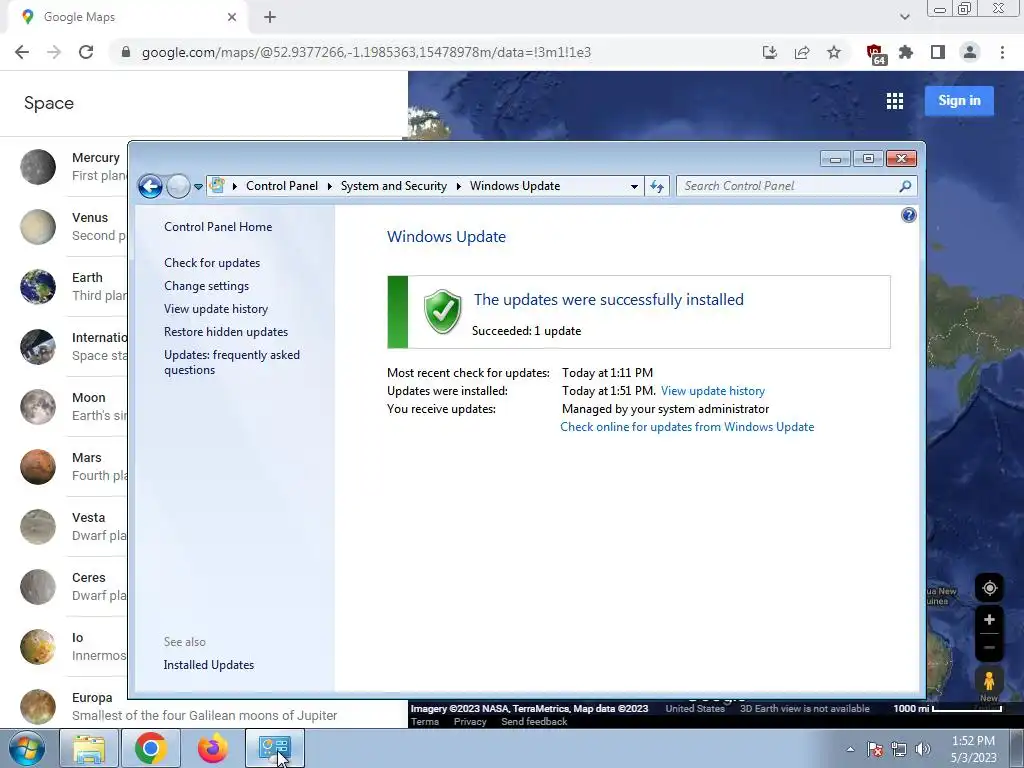Reload the Google Maps page
The width and height of the screenshot is (1024, 768).
tap(86, 52)
